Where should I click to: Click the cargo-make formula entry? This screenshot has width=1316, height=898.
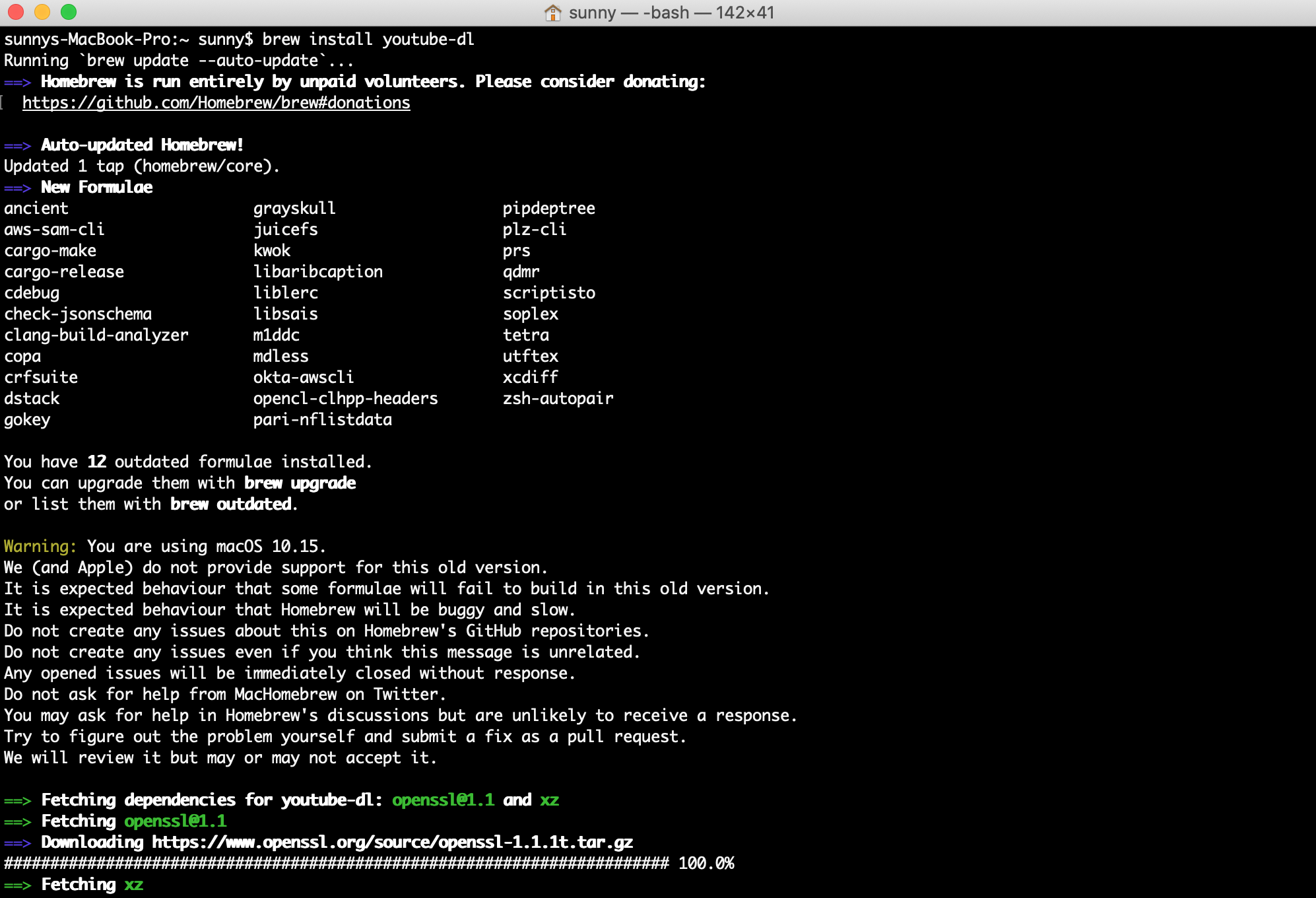click(49, 250)
